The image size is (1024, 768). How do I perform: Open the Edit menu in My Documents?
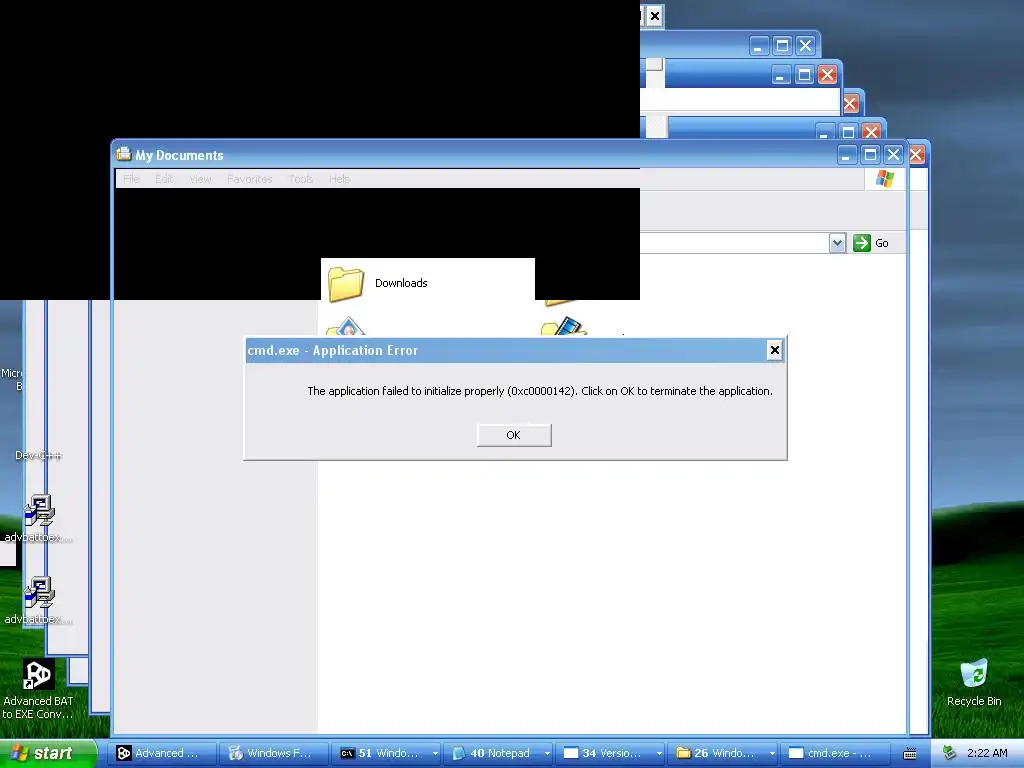164,179
